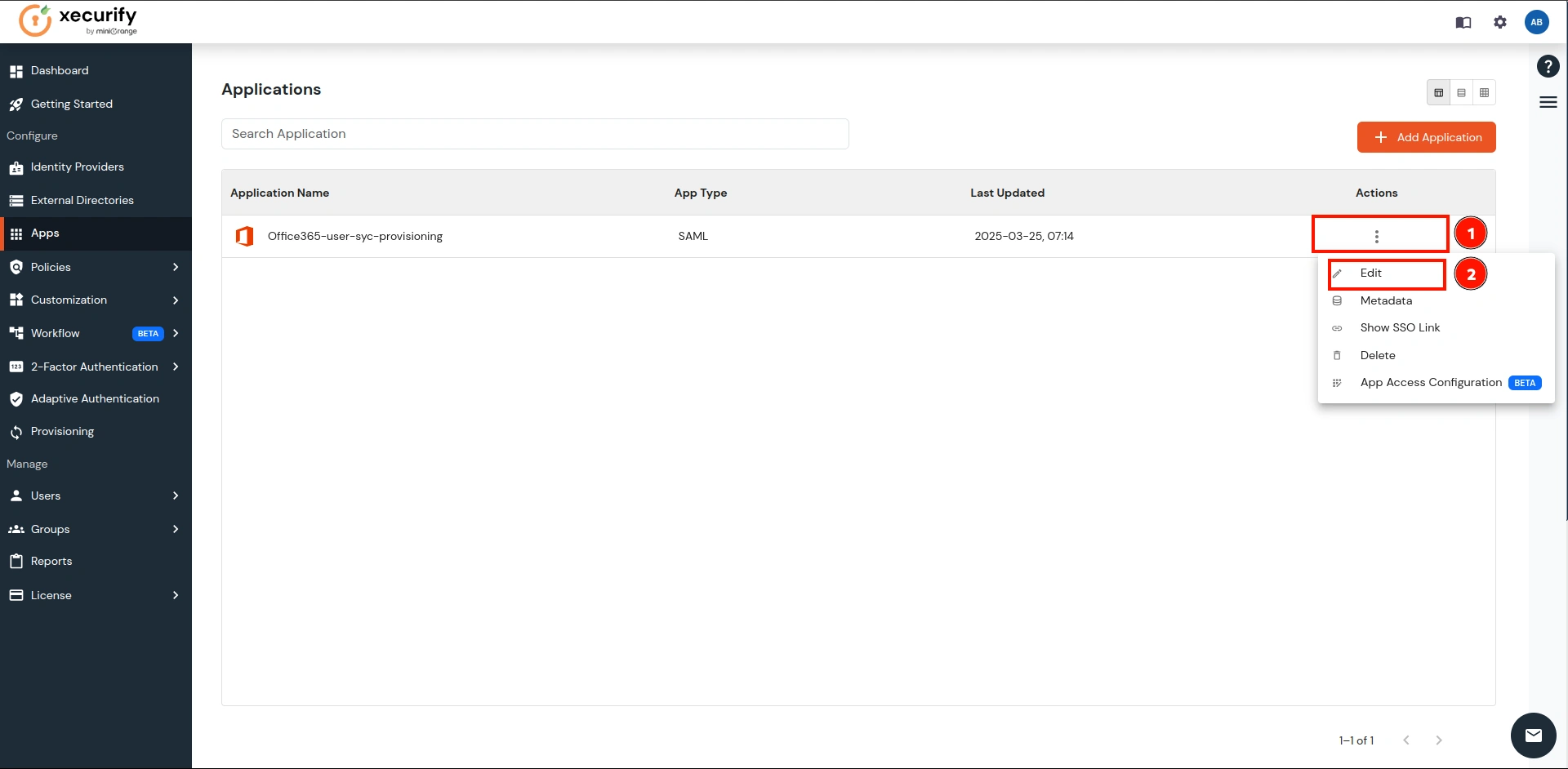Screen dimensions: 1568x769
Task: Show SSO Link for the application
Action: pos(1400,327)
